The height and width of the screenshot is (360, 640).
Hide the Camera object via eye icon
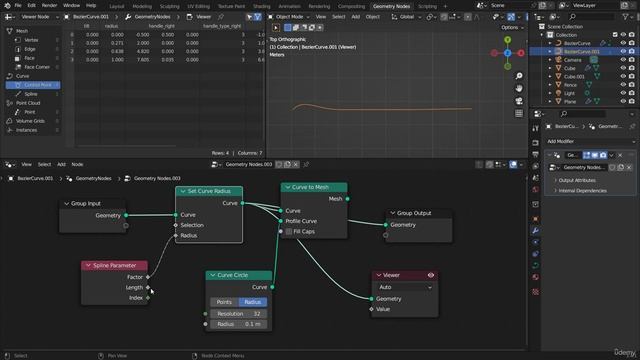(623, 60)
